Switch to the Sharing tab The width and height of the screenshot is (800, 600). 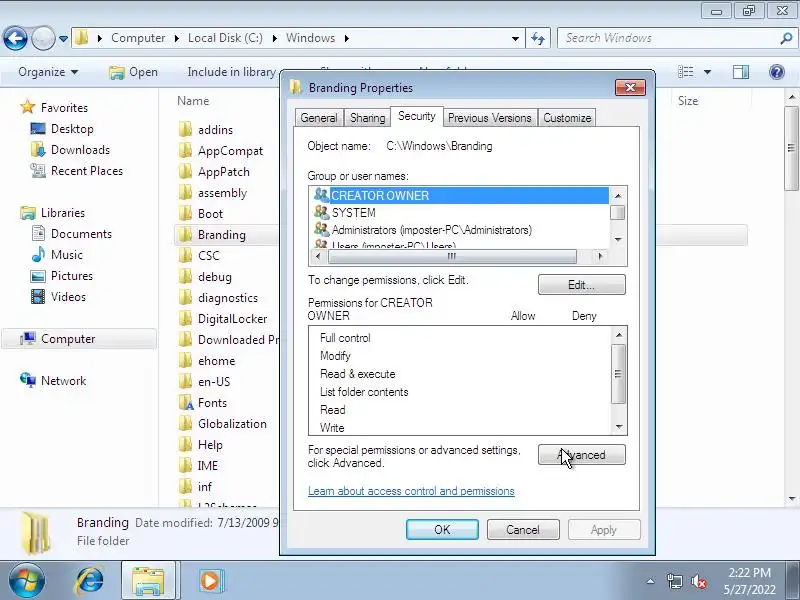click(367, 118)
